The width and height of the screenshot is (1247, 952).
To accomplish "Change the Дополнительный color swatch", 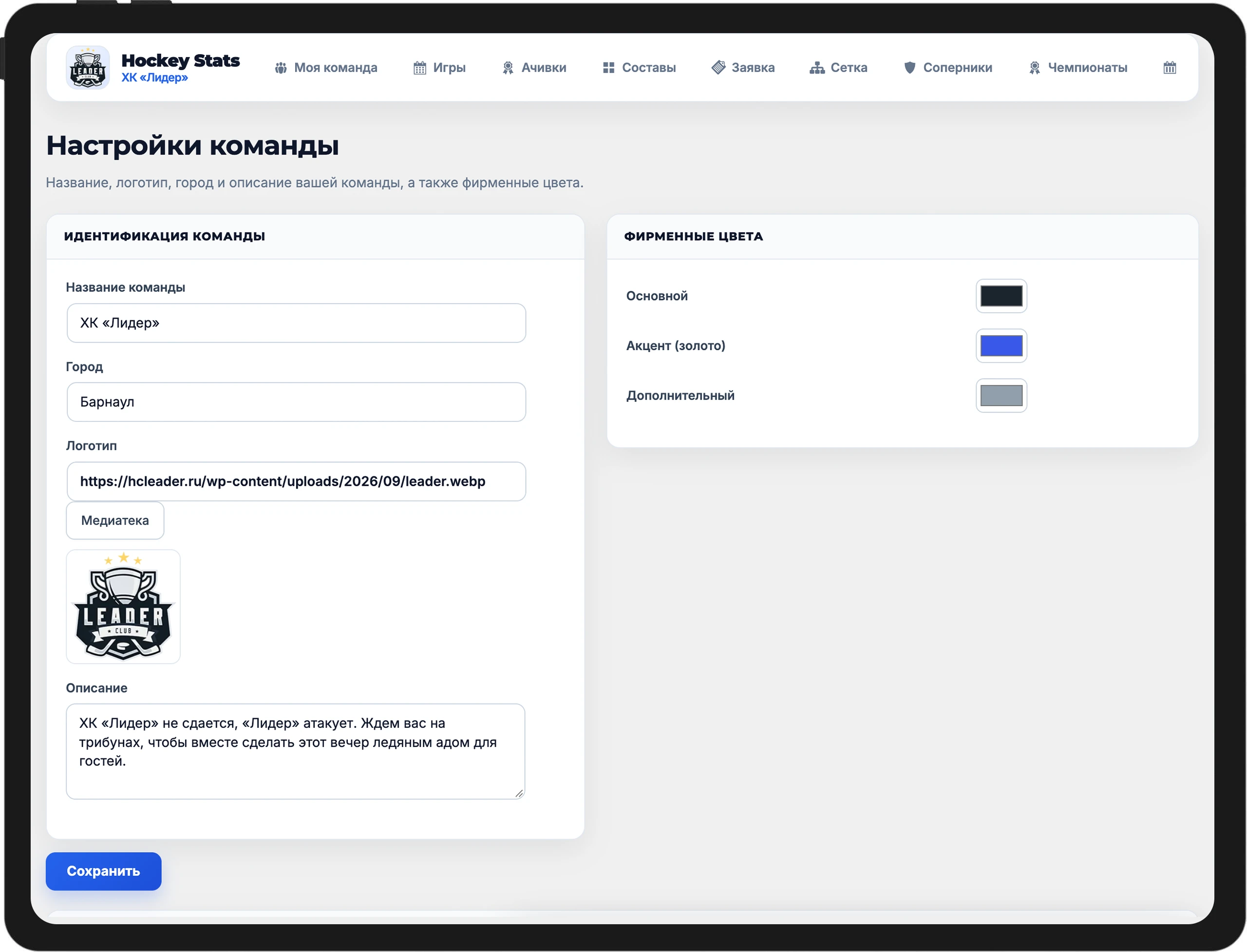I will [x=1001, y=396].
